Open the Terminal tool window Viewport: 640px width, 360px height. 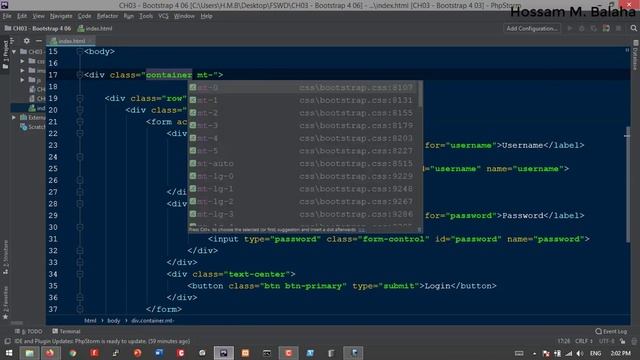pos(66,331)
